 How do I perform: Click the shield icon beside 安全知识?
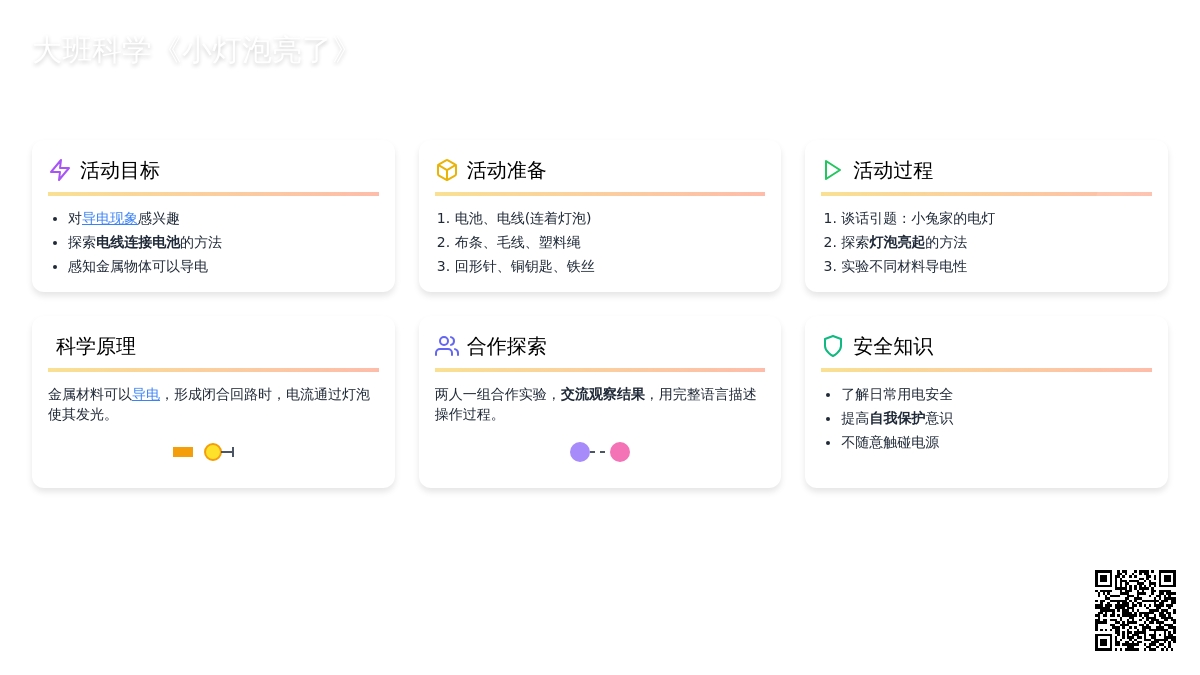point(833,346)
